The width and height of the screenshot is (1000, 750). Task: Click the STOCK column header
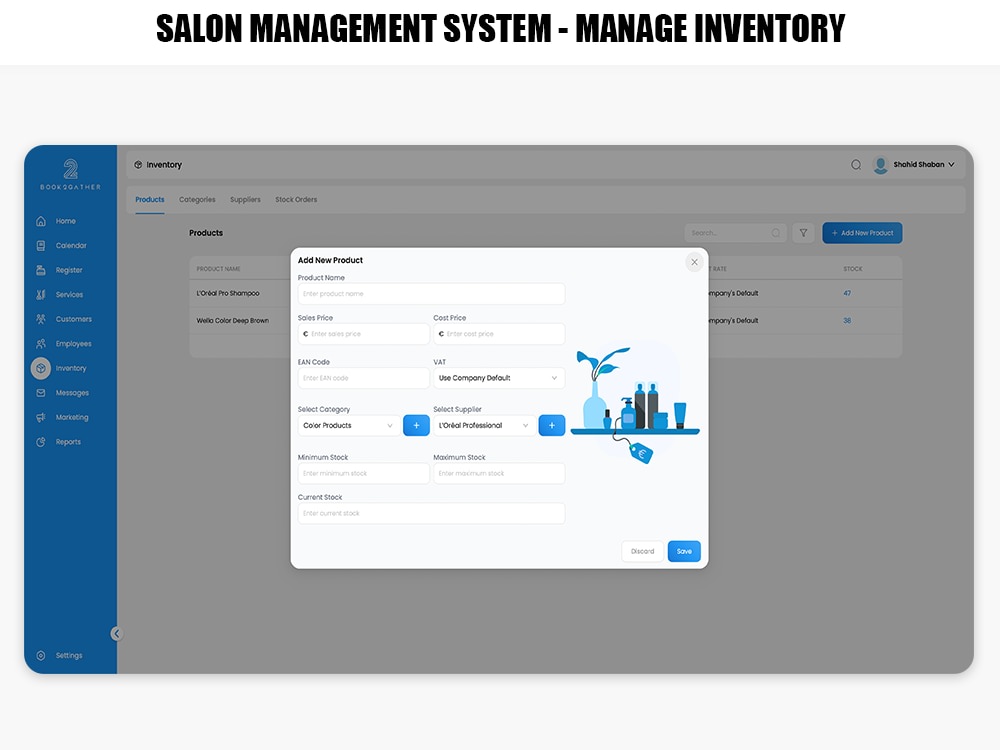point(853,269)
